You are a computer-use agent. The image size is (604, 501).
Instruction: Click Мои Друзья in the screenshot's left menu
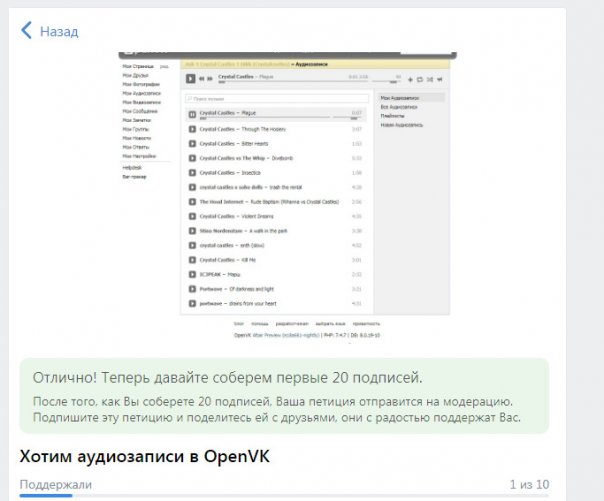pos(135,75)
